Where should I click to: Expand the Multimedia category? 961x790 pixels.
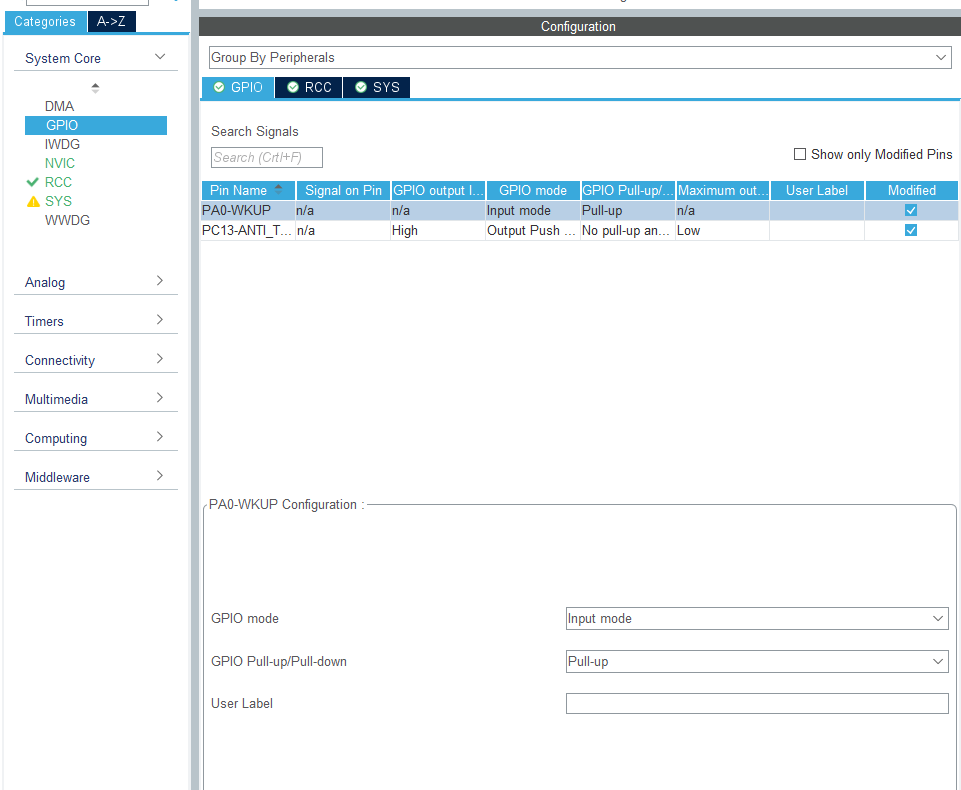96,399
